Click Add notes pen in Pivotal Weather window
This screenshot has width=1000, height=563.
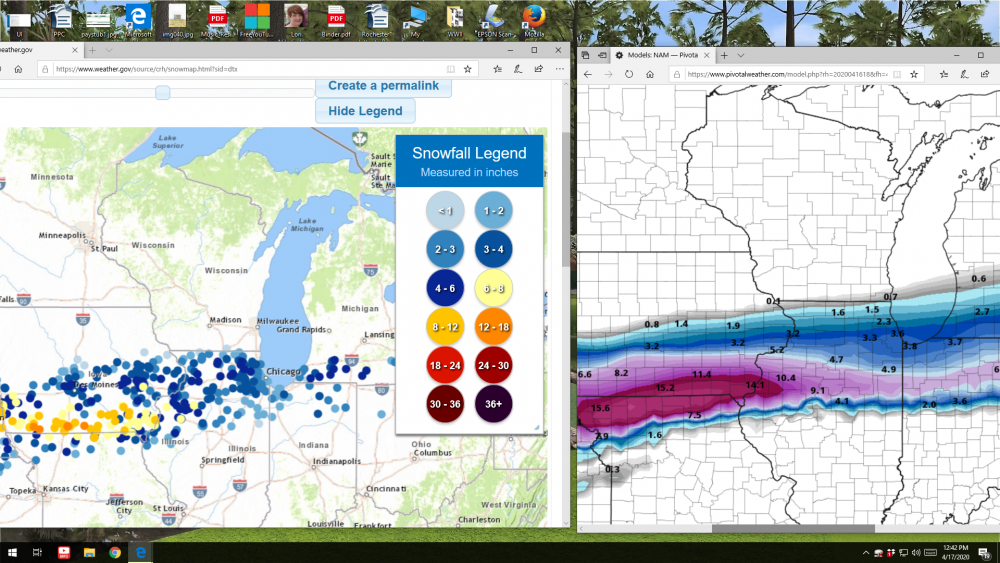965,74
